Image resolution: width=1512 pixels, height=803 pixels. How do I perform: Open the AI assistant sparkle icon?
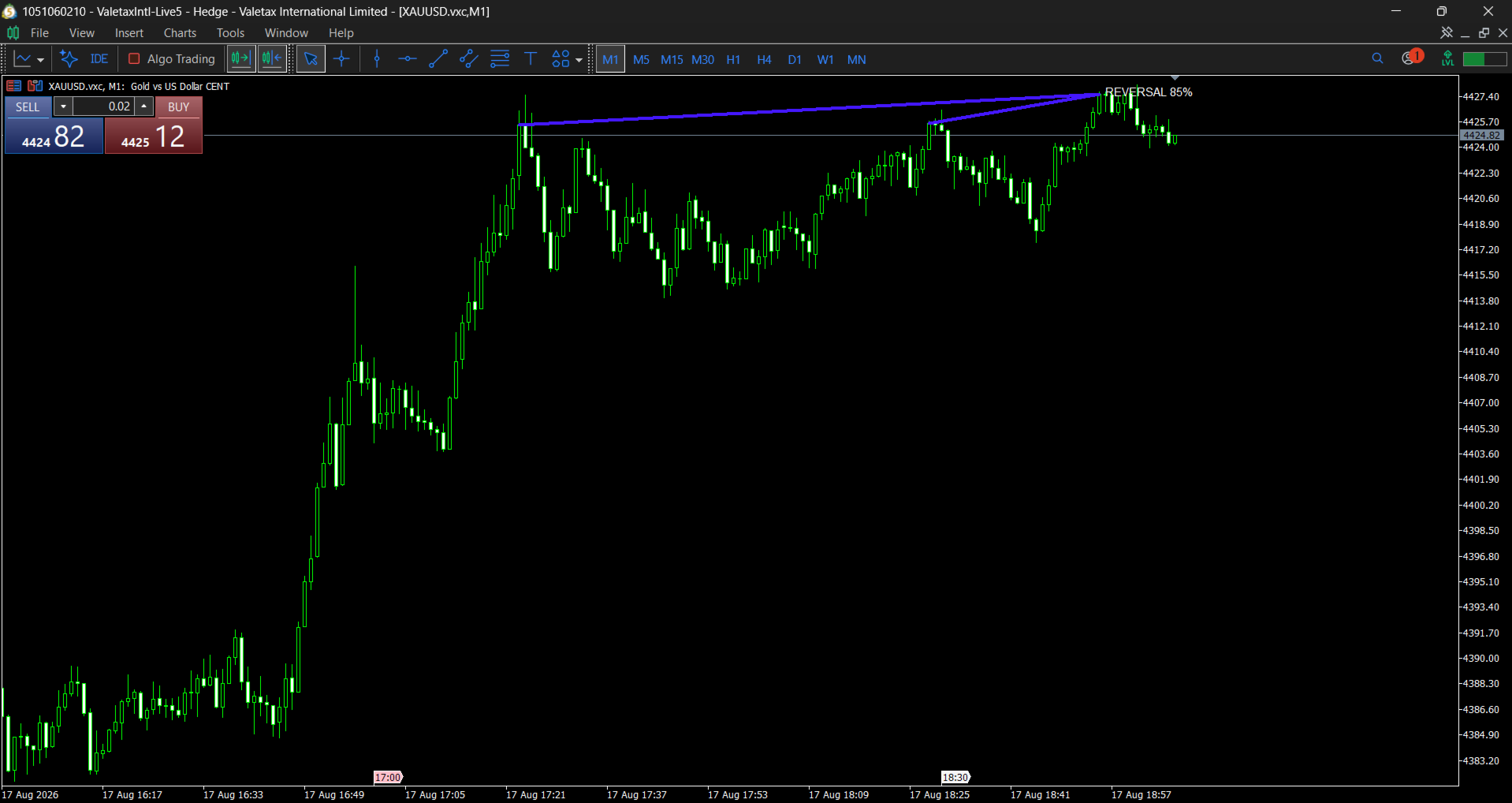pyautogui.click(x=69, y=59)
